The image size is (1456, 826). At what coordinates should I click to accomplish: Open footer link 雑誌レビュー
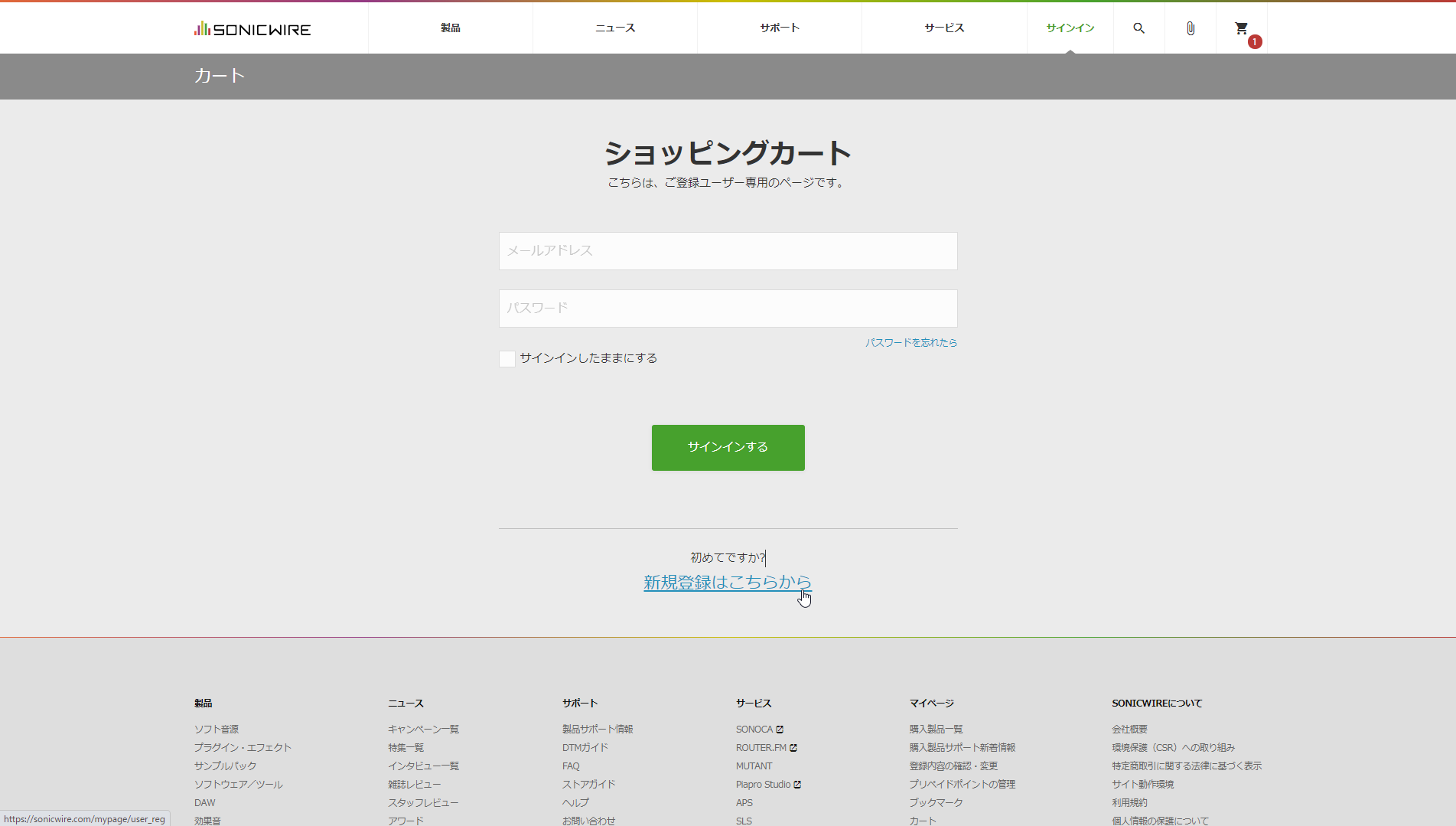coord(414,785)
